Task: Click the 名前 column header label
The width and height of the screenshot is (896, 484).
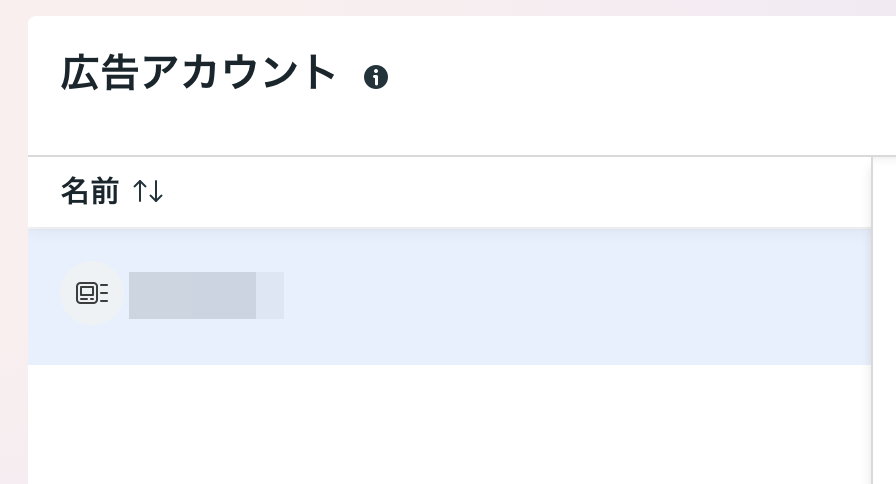Action: [x=90, y=191]
